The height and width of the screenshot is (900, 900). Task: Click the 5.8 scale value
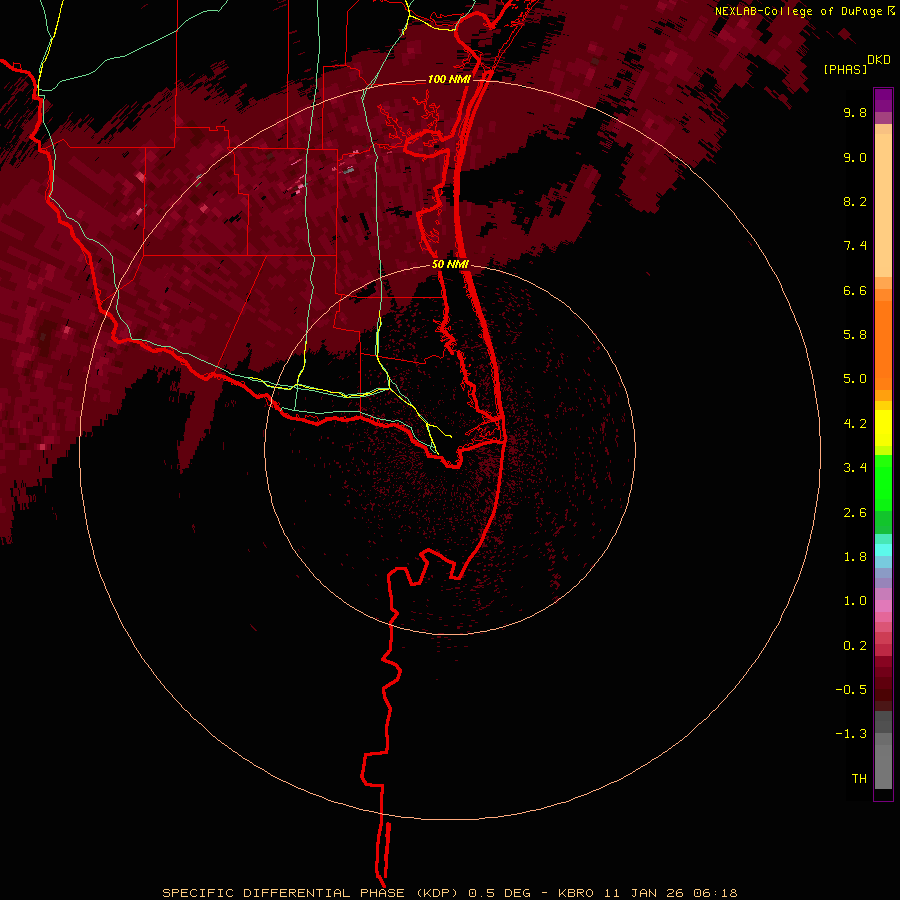click(855, 335)
